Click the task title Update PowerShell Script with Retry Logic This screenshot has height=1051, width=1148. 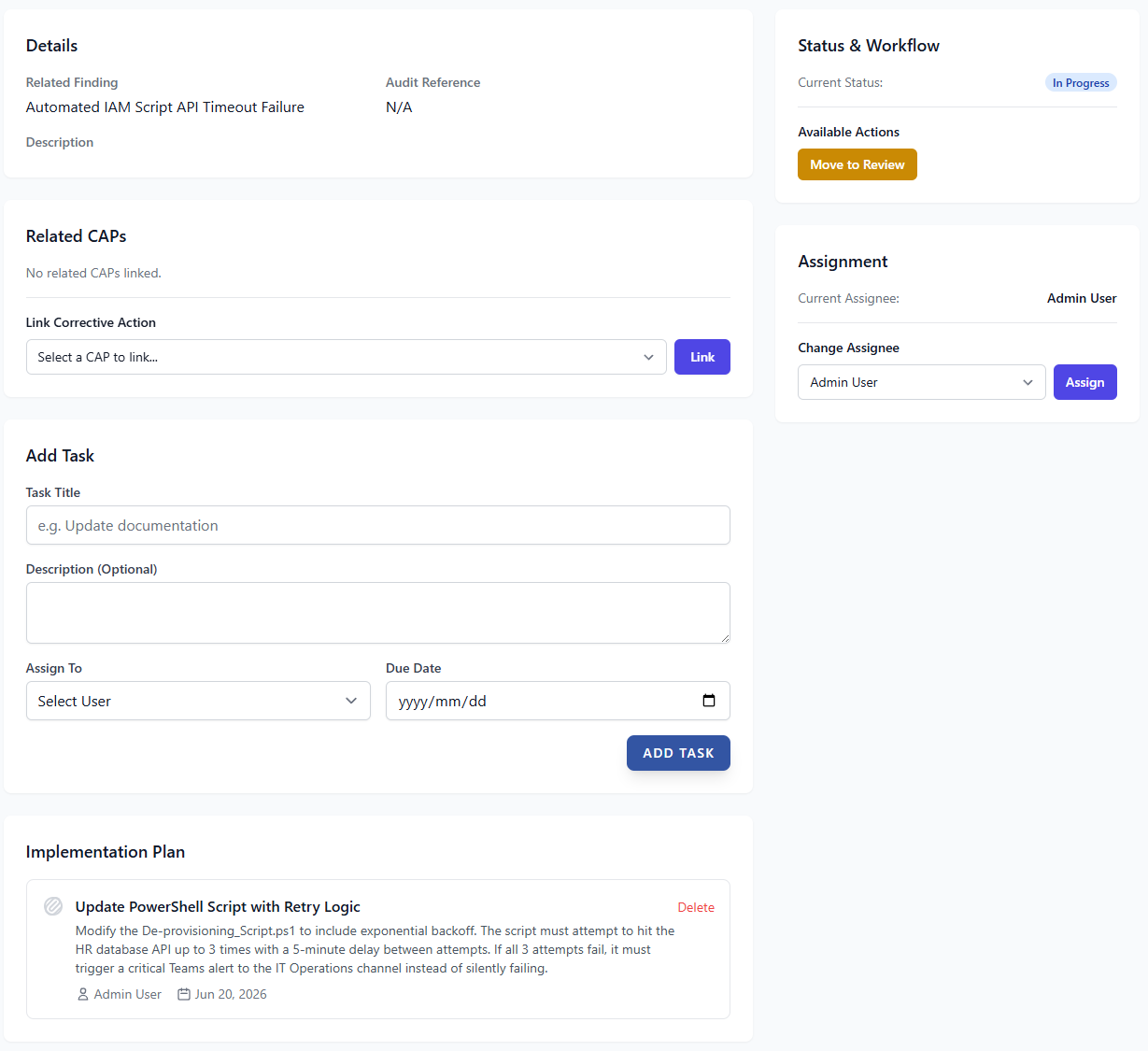coord(218,906)
